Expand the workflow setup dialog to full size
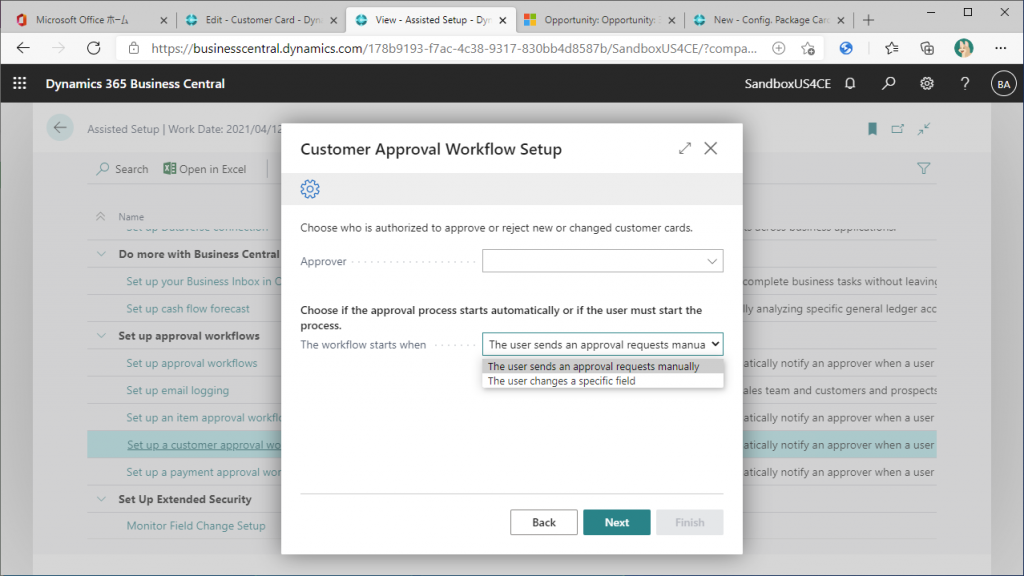This screenshot has width=1024, height=576. tap(684, 148)
